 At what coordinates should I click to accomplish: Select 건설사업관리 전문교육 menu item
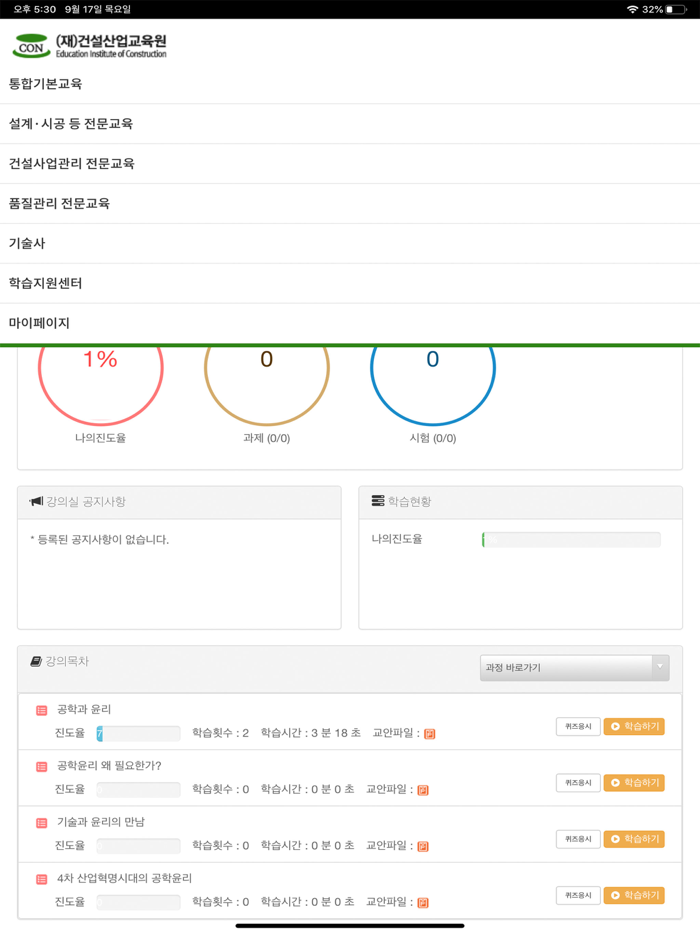(350, 164)
